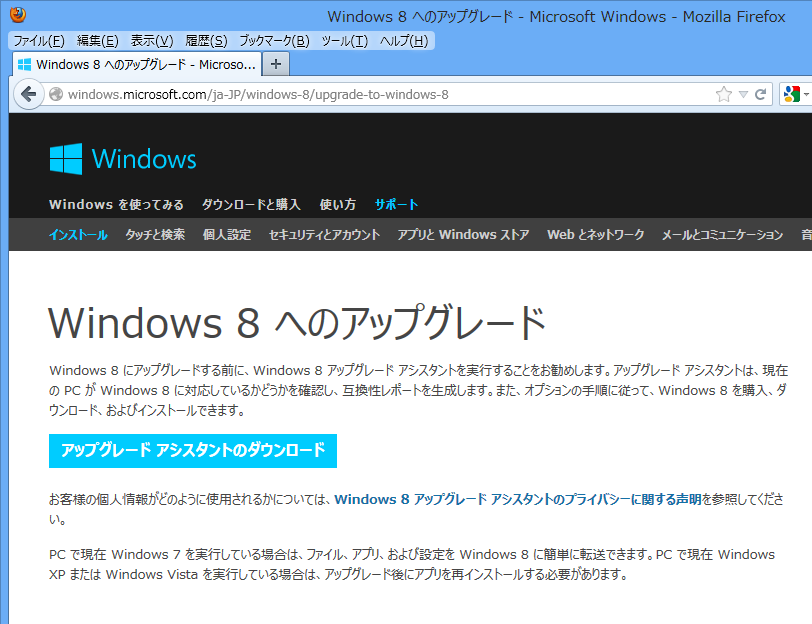Select Web とネットワーク sub-navigation item
The height and width of the screenshot is (624, 812).
pyautogui.click(x=596, y=235)
